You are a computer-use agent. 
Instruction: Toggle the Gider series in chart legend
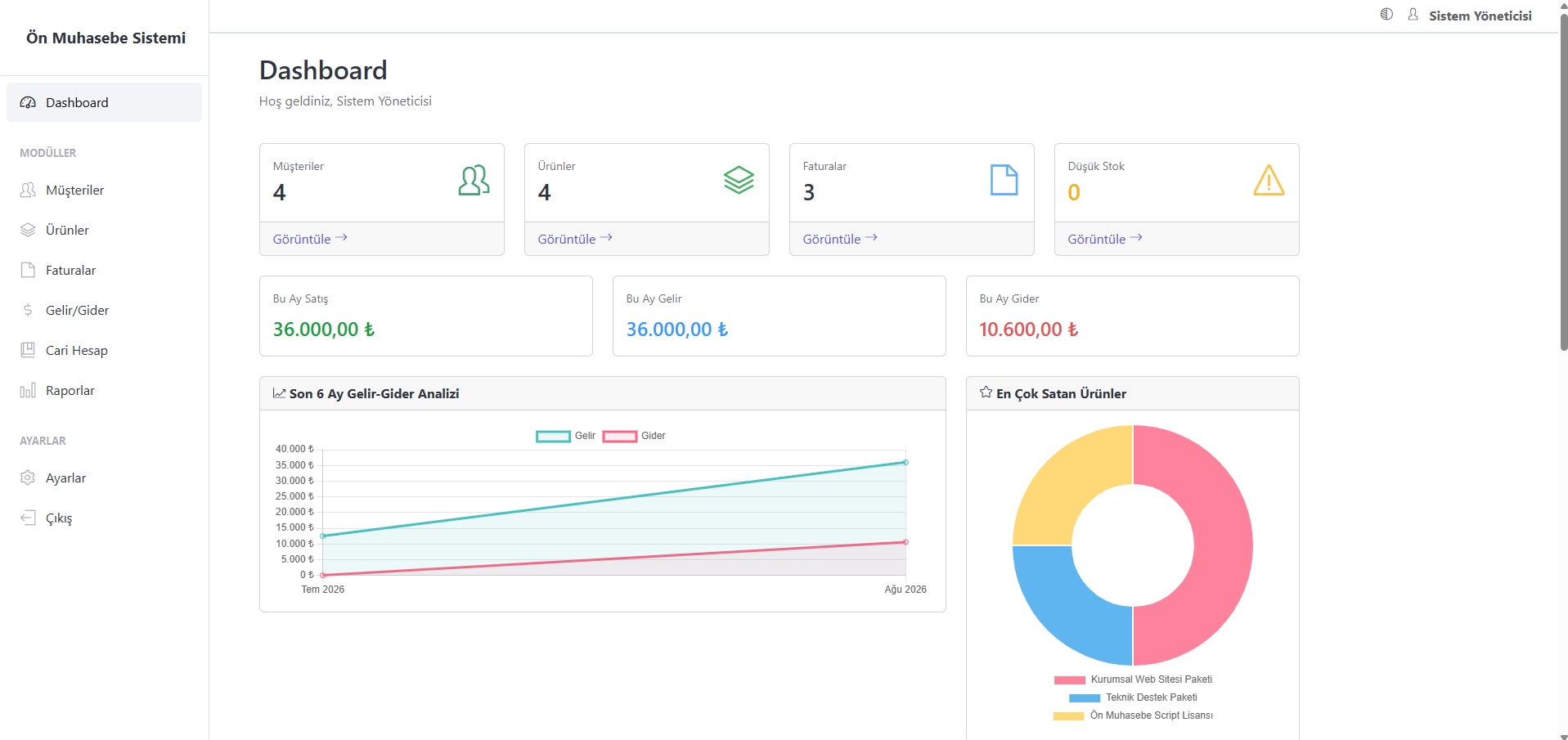(634, 436)
